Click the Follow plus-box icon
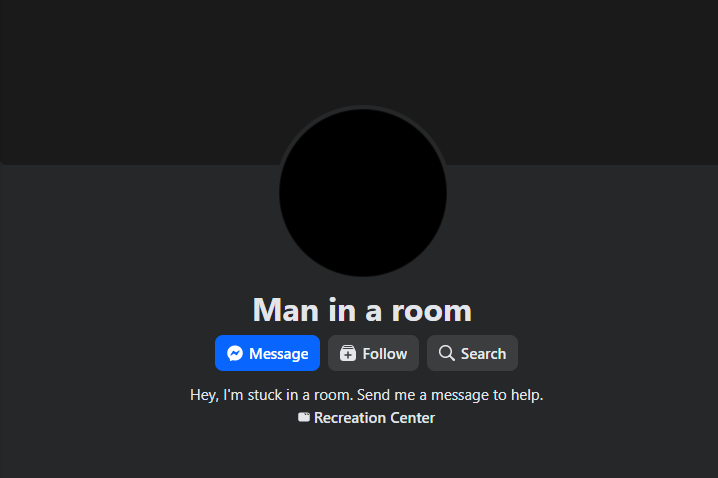 348,353
